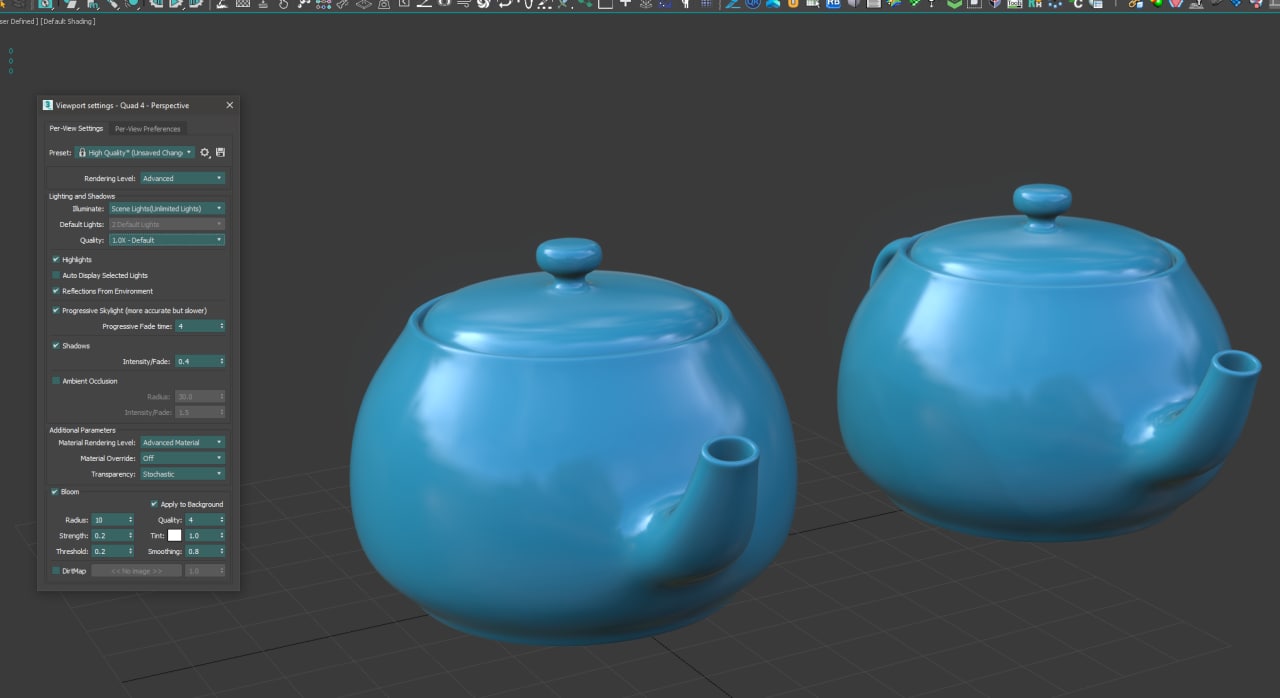Uncheck the Shadows checkbox

pos(56,345)
